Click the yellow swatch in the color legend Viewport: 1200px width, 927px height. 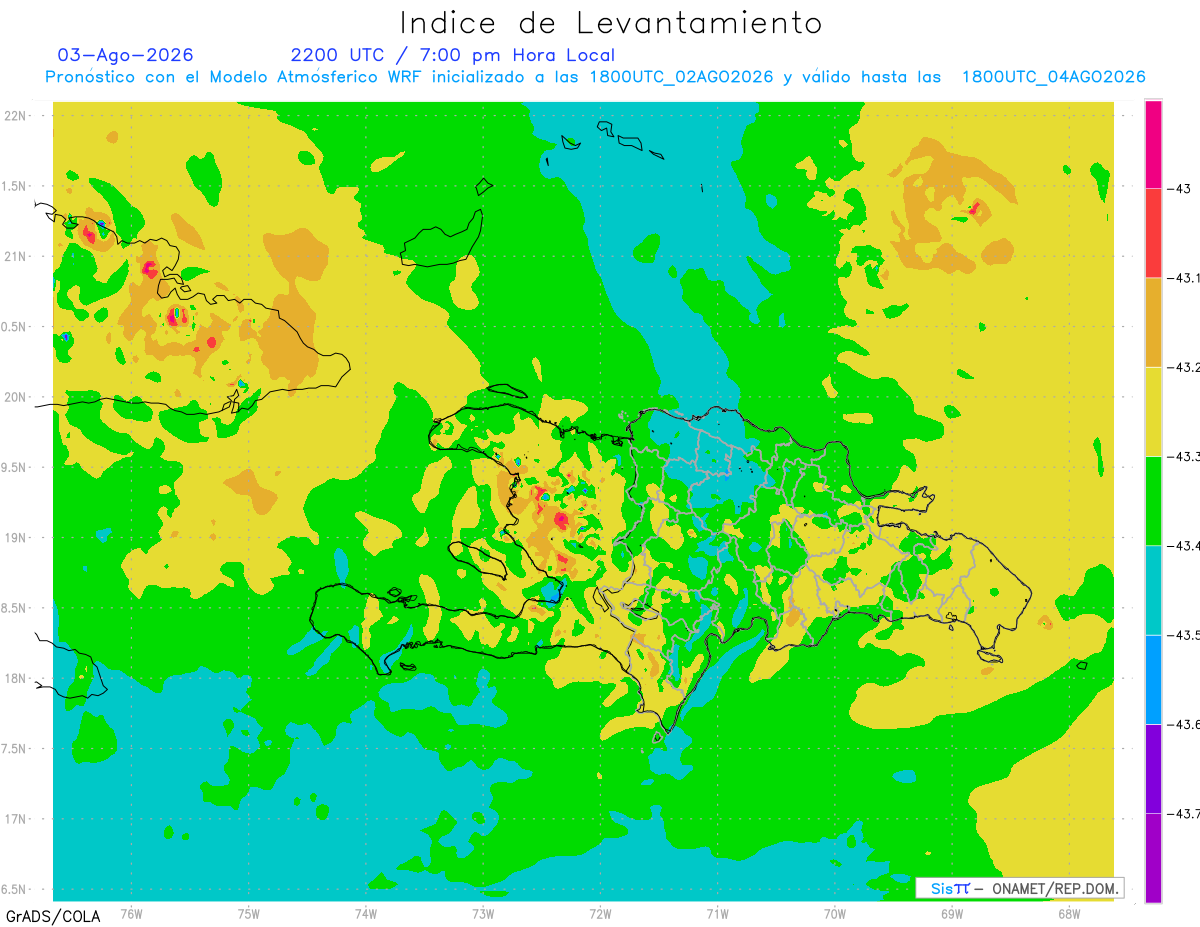pos(1153,411)
